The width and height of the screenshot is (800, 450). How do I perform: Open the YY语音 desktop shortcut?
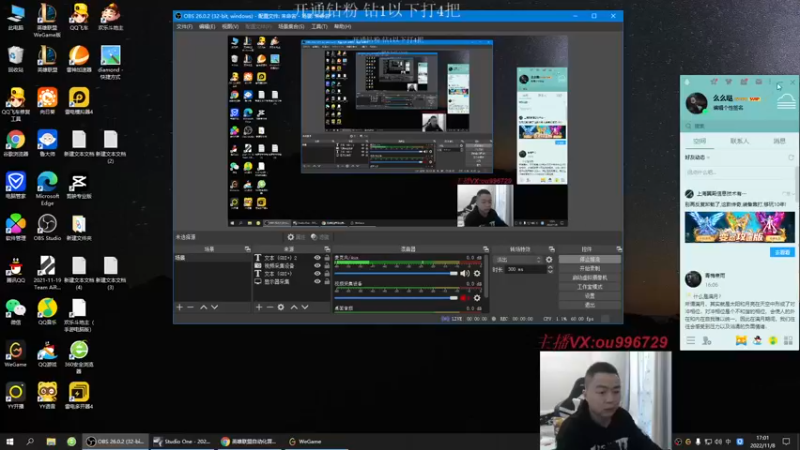click(47, 396)
